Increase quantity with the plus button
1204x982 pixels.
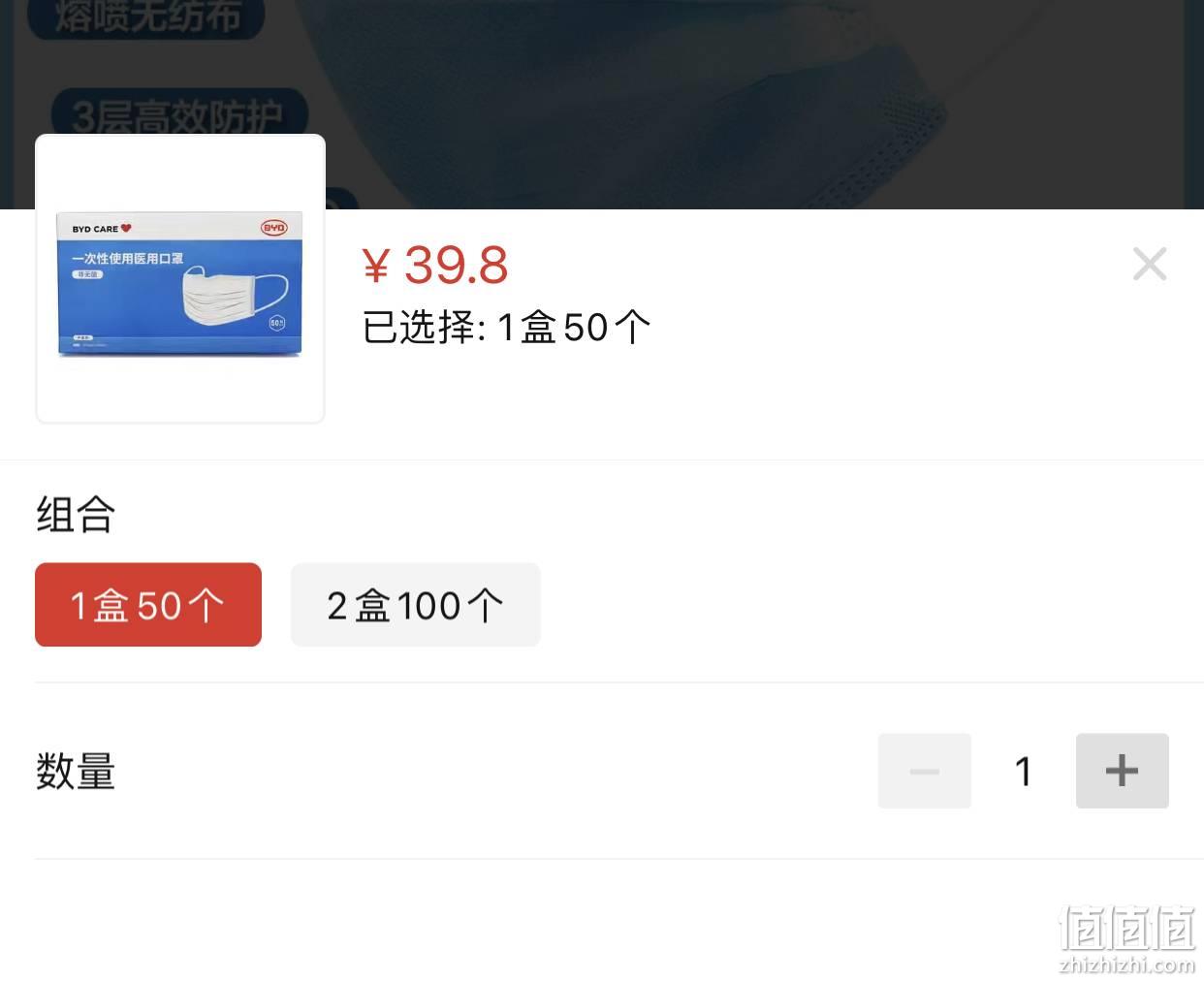click(x=1123, y=771)
